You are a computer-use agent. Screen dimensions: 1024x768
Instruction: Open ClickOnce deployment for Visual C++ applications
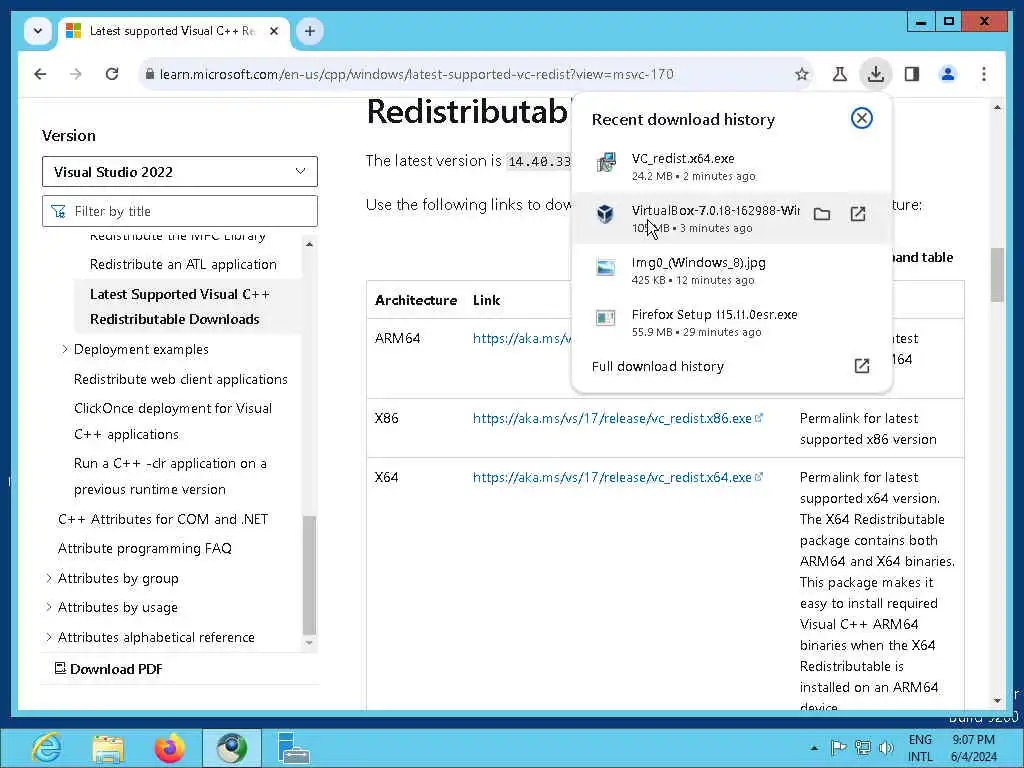[172, 421]
